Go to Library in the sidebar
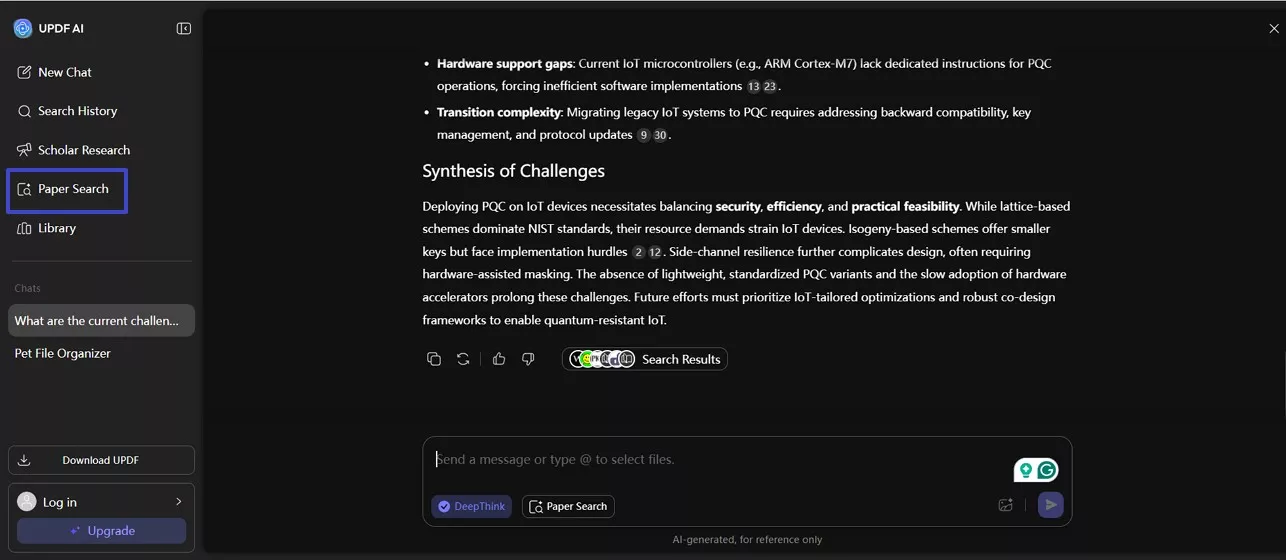The image size is (1286, 560). [x=57, y=228]
